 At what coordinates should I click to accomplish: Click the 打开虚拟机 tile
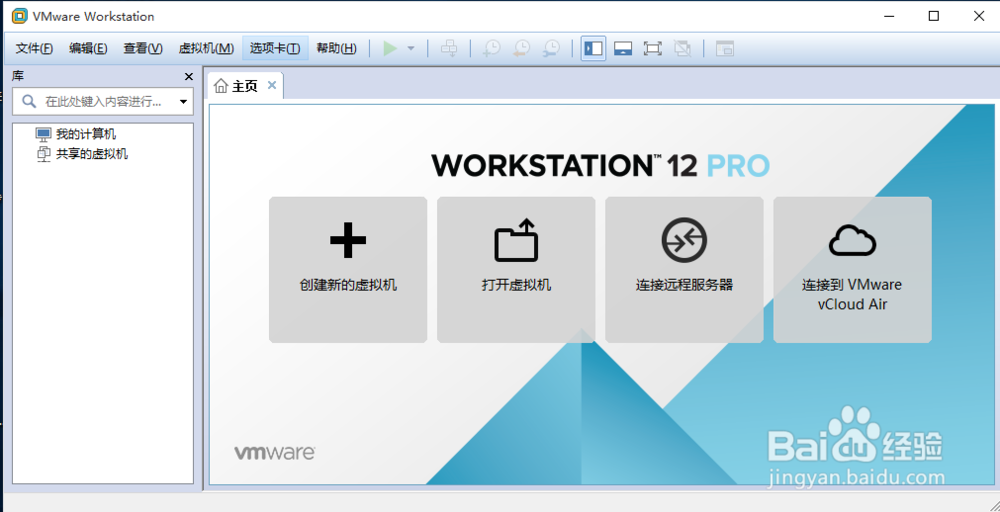[516, 270]
